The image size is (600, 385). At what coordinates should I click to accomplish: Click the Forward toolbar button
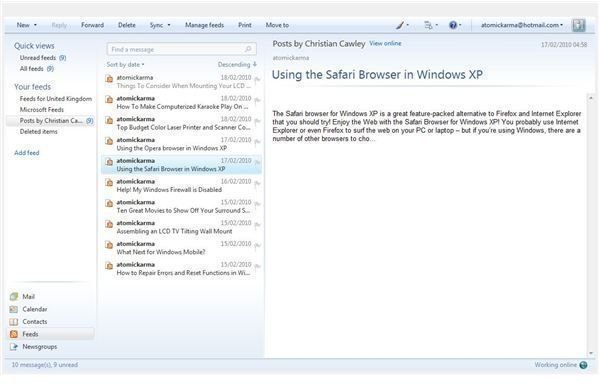pyautogui.click(x=93, y=25)
